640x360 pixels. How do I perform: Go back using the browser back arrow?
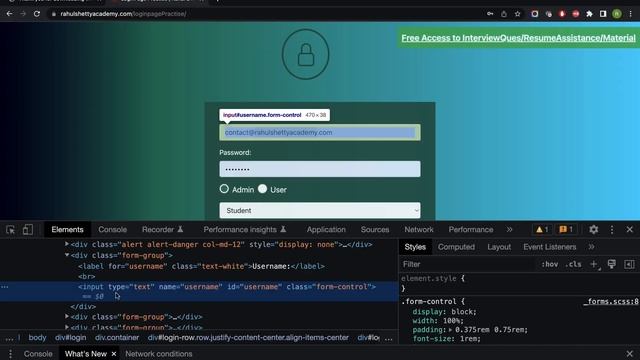9,14
